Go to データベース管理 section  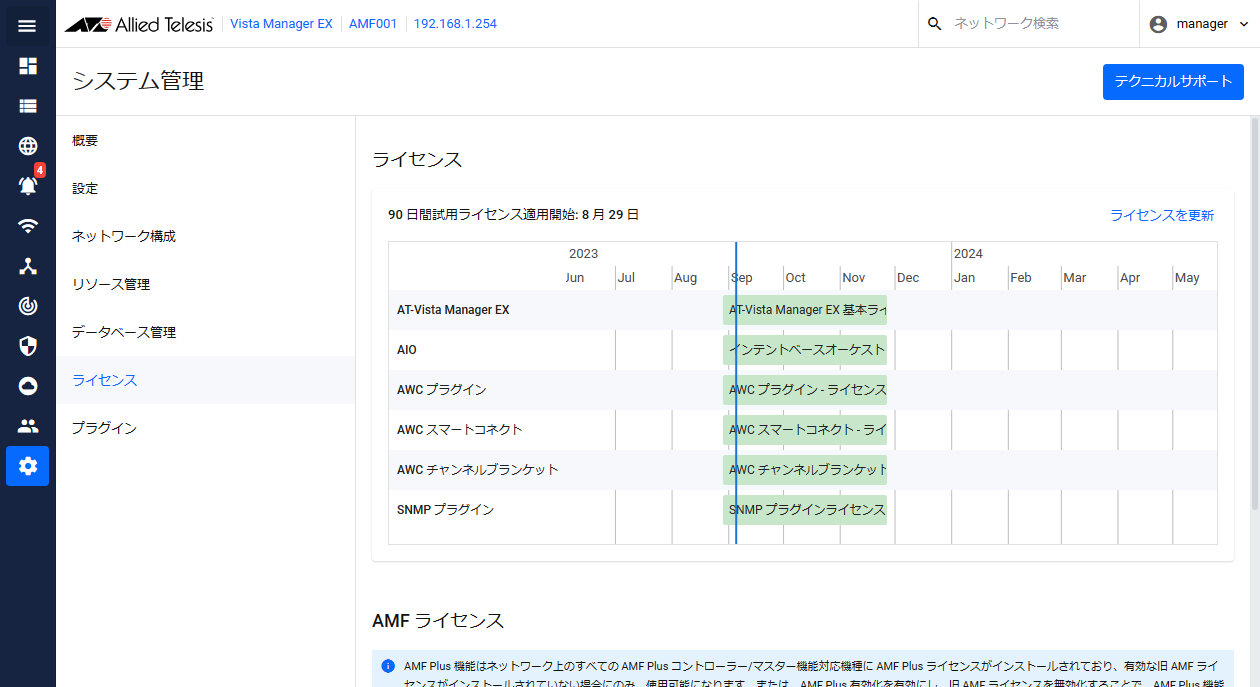tap(124, 333)
